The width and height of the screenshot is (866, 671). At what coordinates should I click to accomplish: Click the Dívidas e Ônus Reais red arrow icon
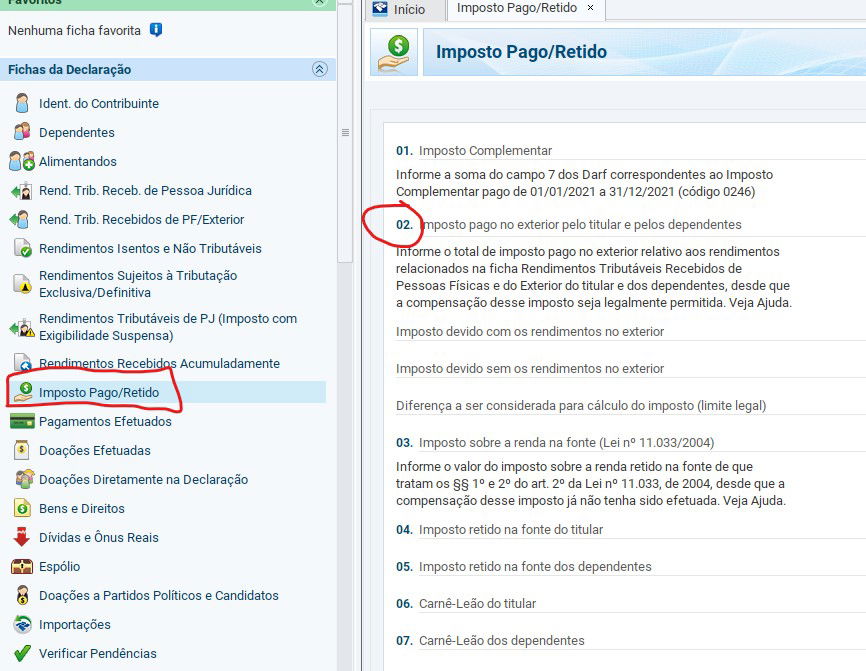click(x=22, y=537)
